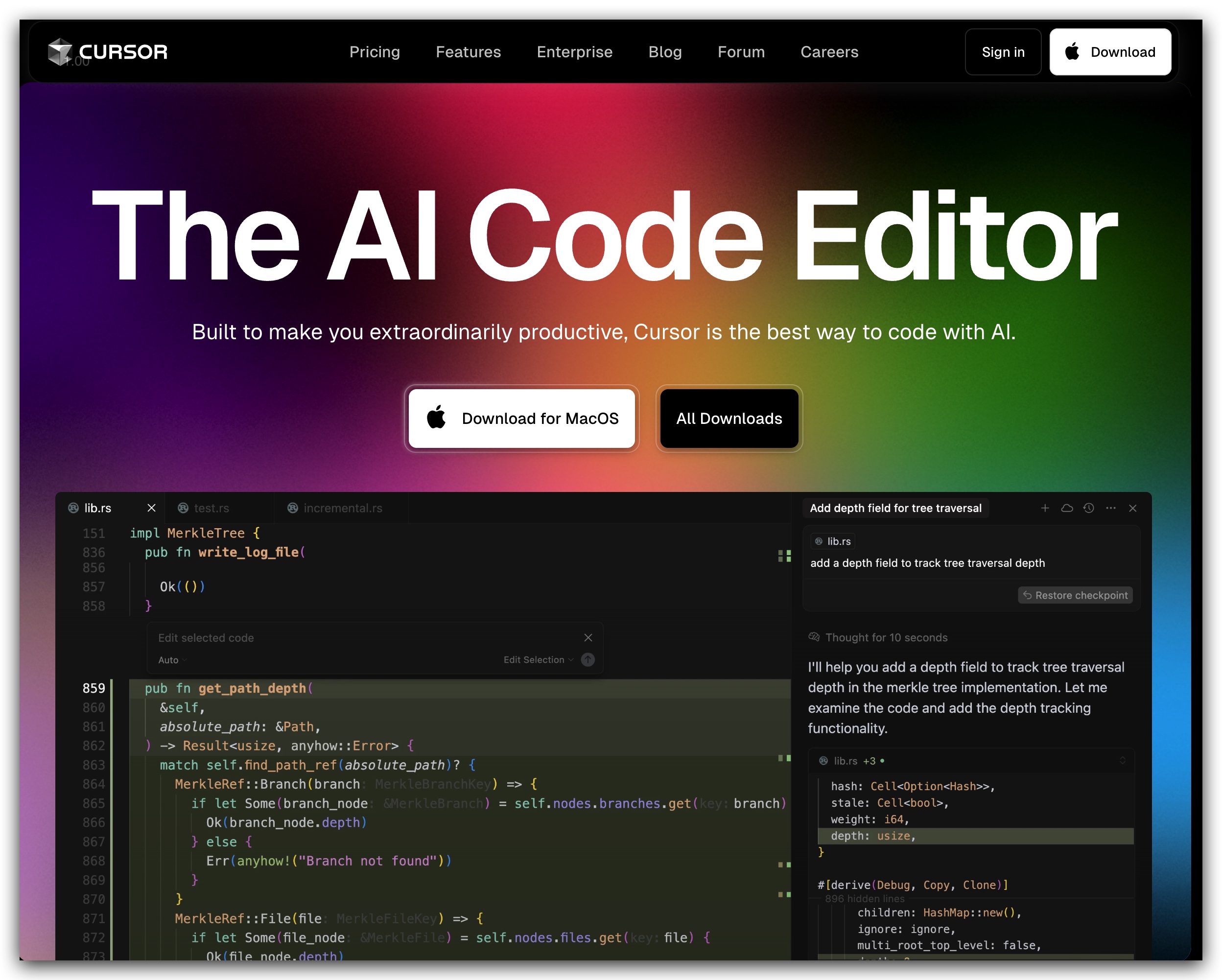Expand the Edit Selection mode dropdown
Screen dimensions: 1222x980
click(538, 660)
